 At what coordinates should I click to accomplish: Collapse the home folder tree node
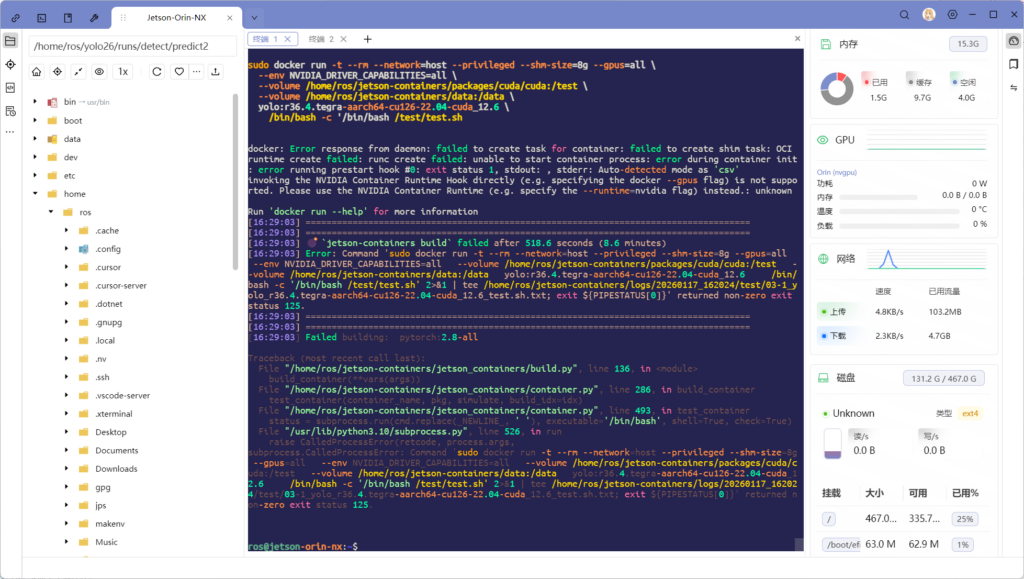pyautogui.click(x=36, y=194)
